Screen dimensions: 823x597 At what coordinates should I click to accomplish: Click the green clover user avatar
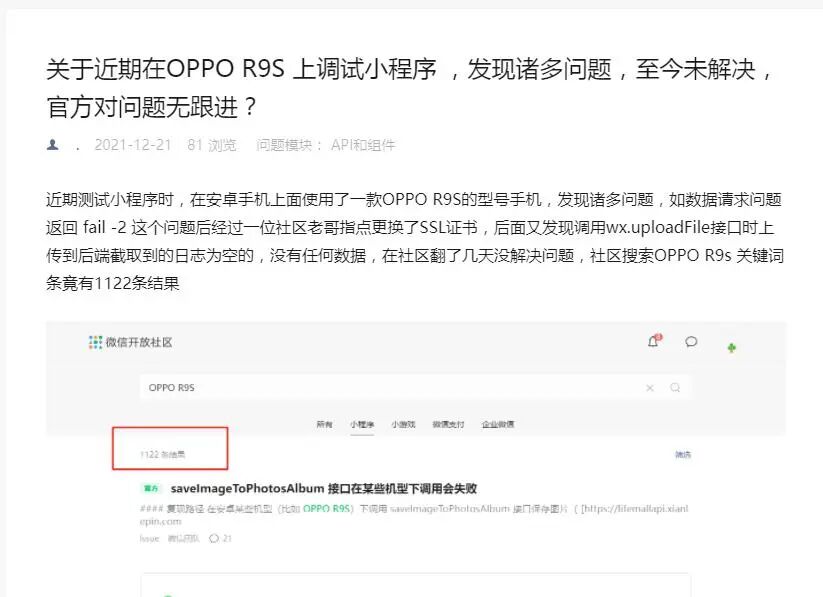732,348
